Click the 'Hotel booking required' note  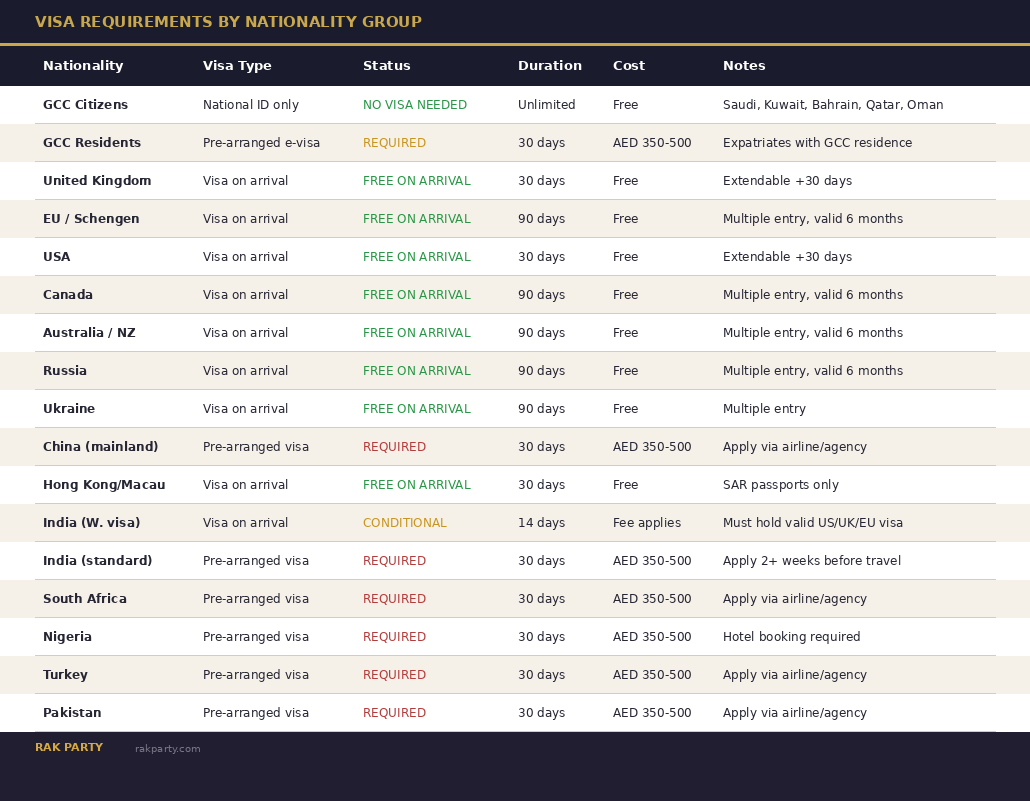tap(791, 637)
